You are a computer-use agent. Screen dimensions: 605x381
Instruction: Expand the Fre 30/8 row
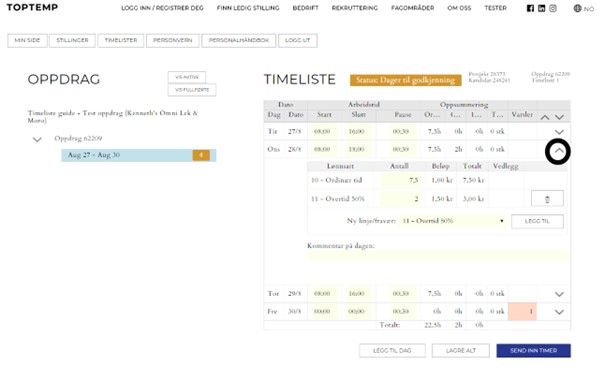[x=559, y=312]
